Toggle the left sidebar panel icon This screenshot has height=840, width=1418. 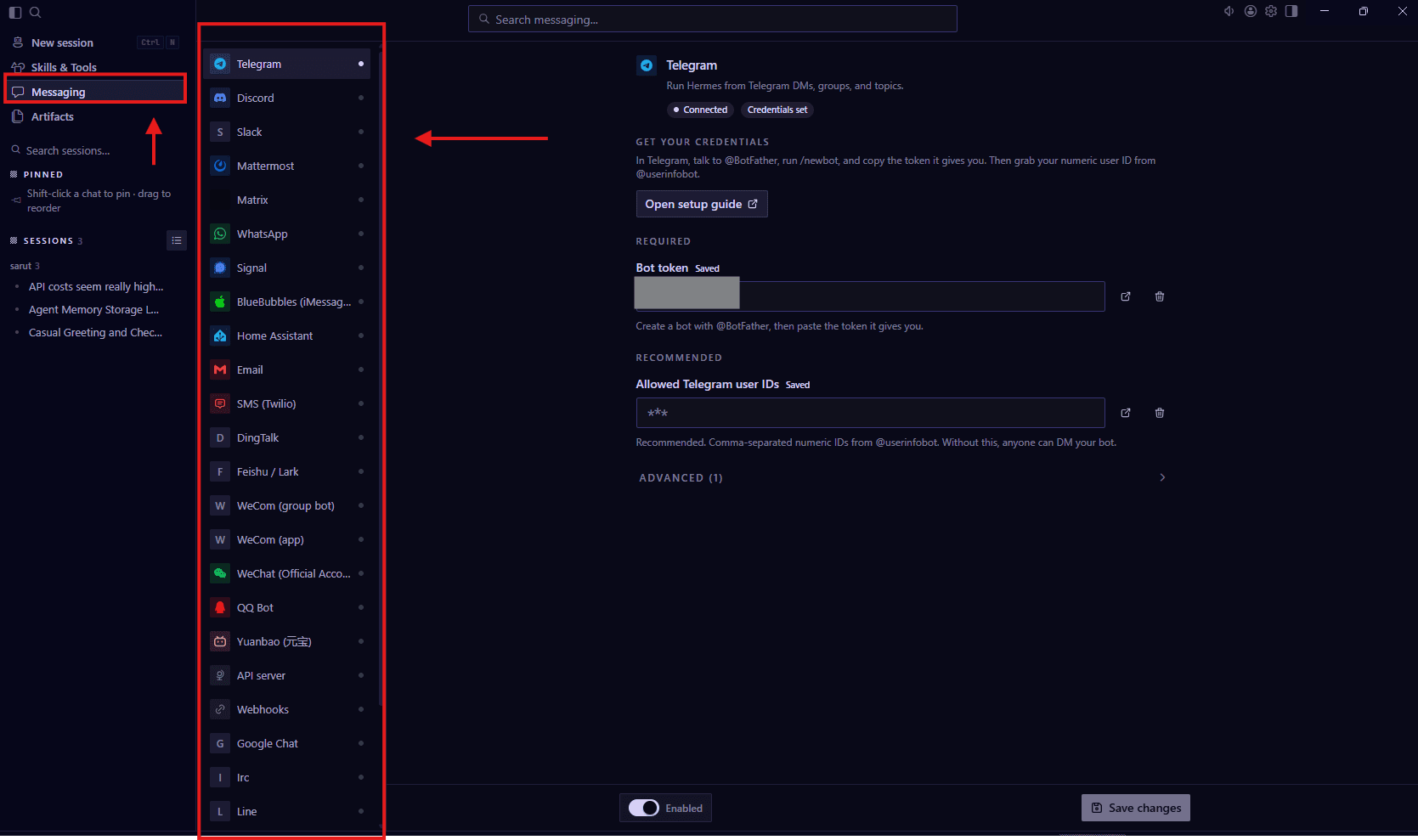pyautogui.click(x=14, y=13)
